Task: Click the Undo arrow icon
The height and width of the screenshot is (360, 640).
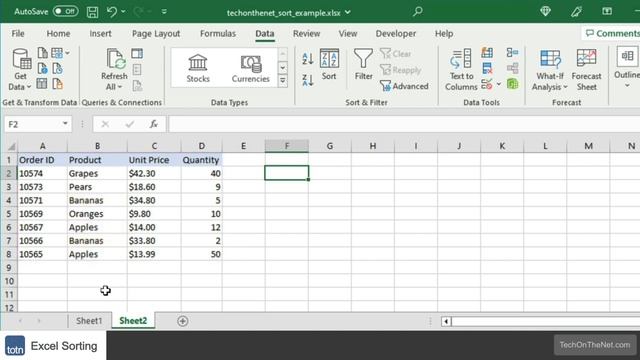Action: coord(111,11)
